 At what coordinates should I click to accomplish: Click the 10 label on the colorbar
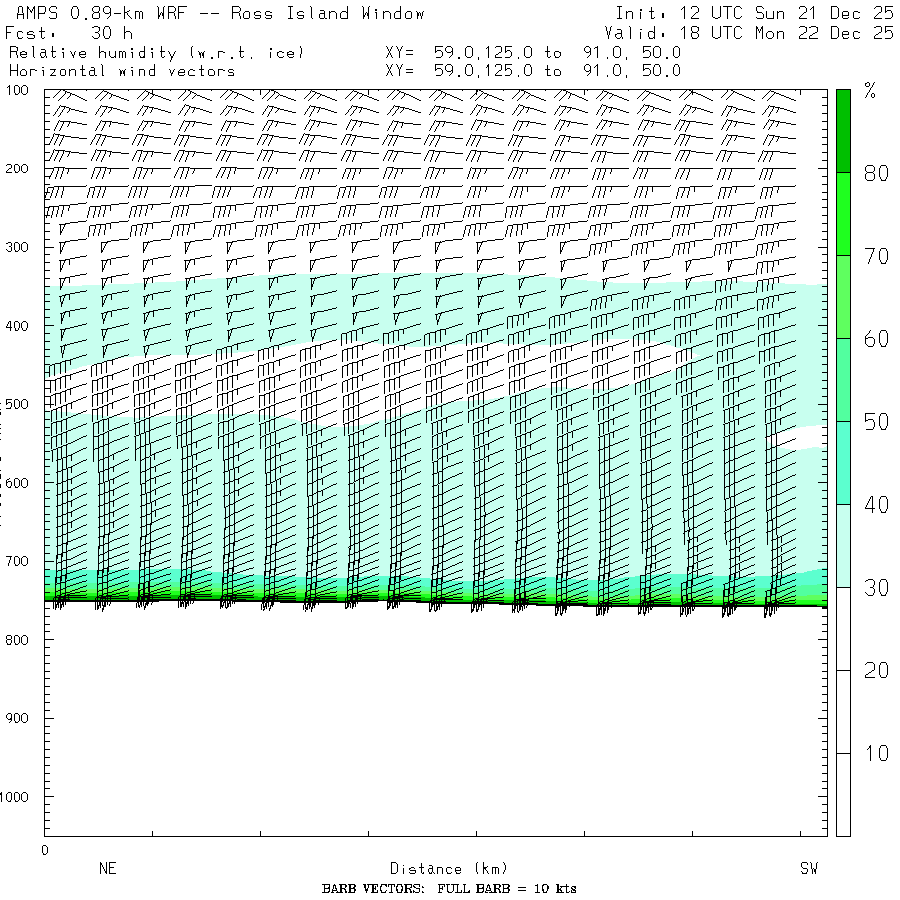tap(876, 753)
